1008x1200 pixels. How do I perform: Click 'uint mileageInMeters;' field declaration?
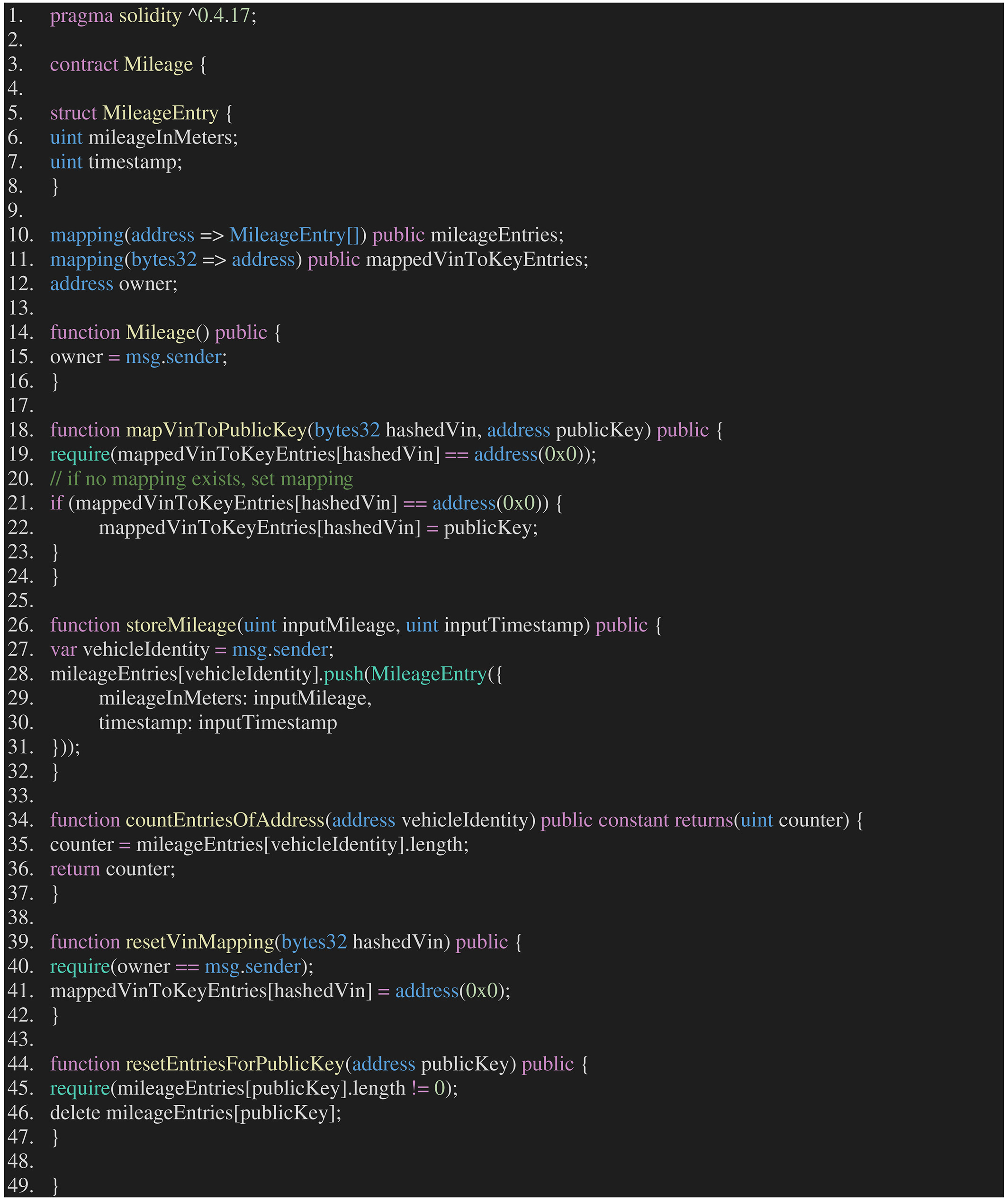(x=144, y=138)
